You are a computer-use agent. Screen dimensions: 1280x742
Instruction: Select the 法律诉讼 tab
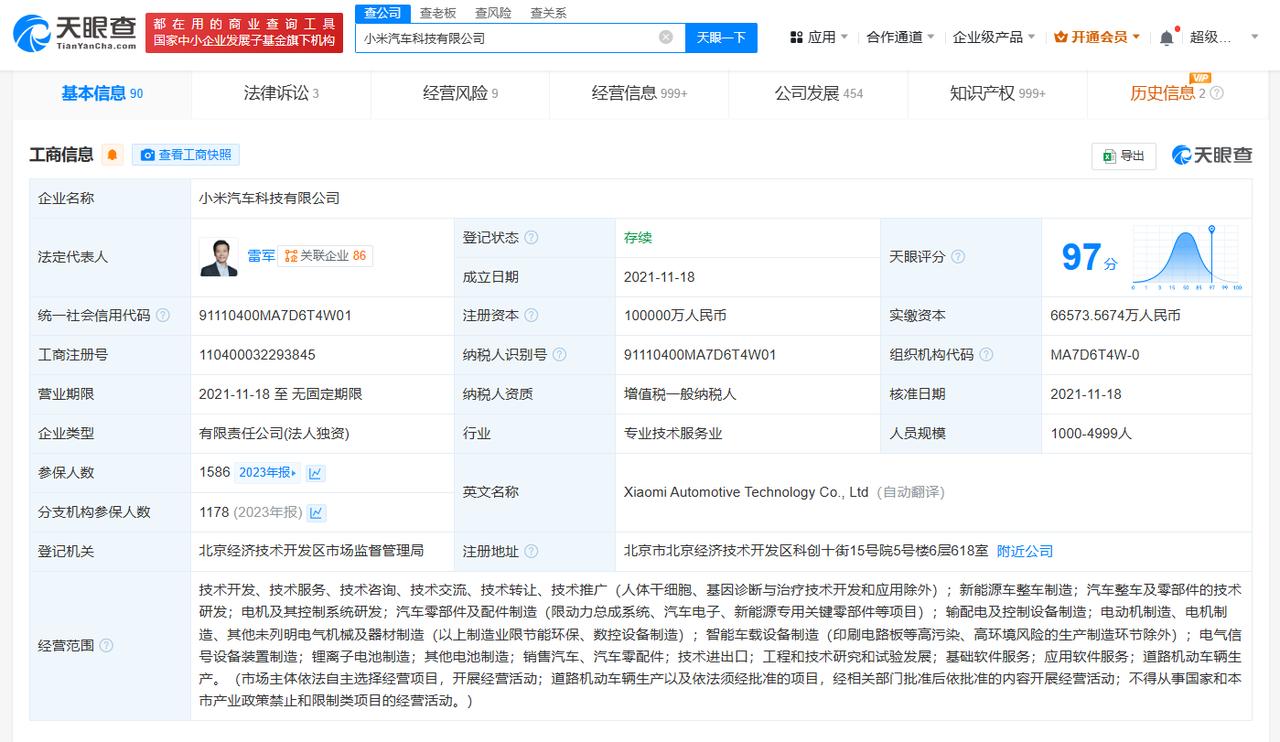click(x=281, y=93)
